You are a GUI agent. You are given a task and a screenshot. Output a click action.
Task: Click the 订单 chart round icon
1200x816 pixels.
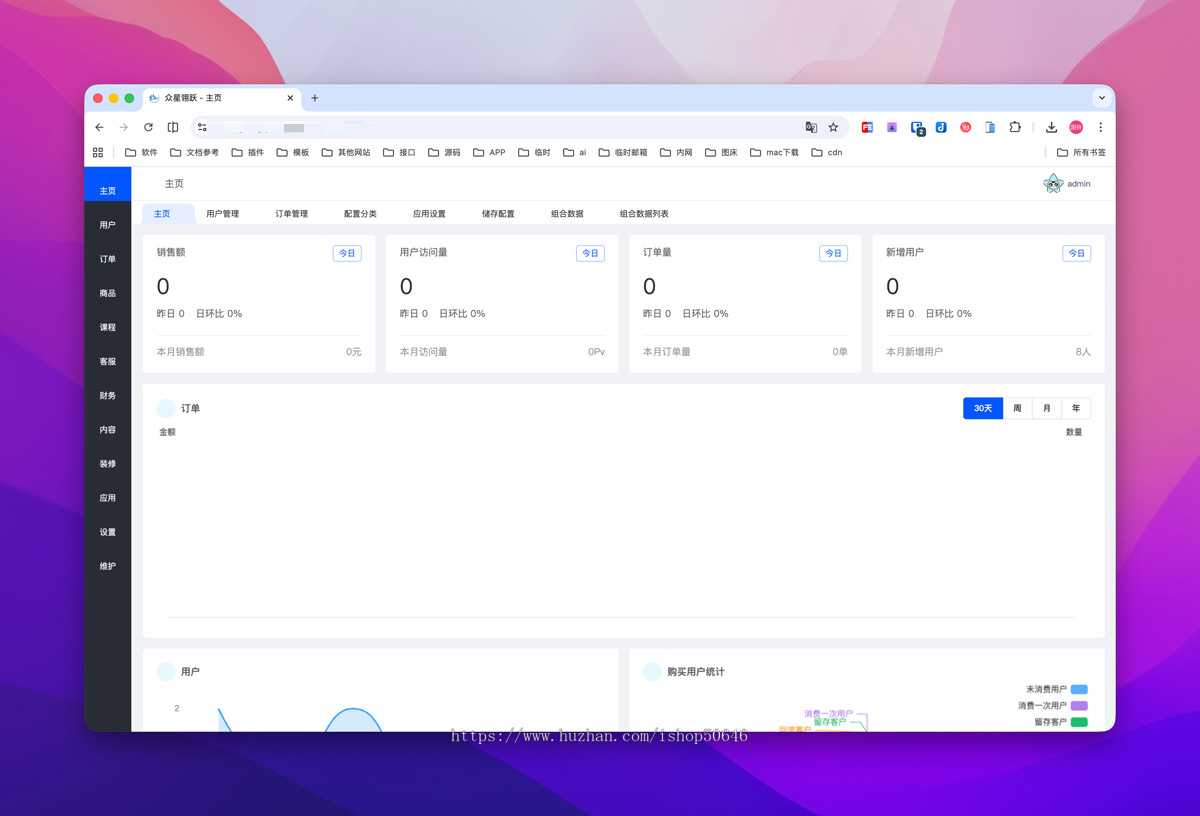click(x=166, y=408)
